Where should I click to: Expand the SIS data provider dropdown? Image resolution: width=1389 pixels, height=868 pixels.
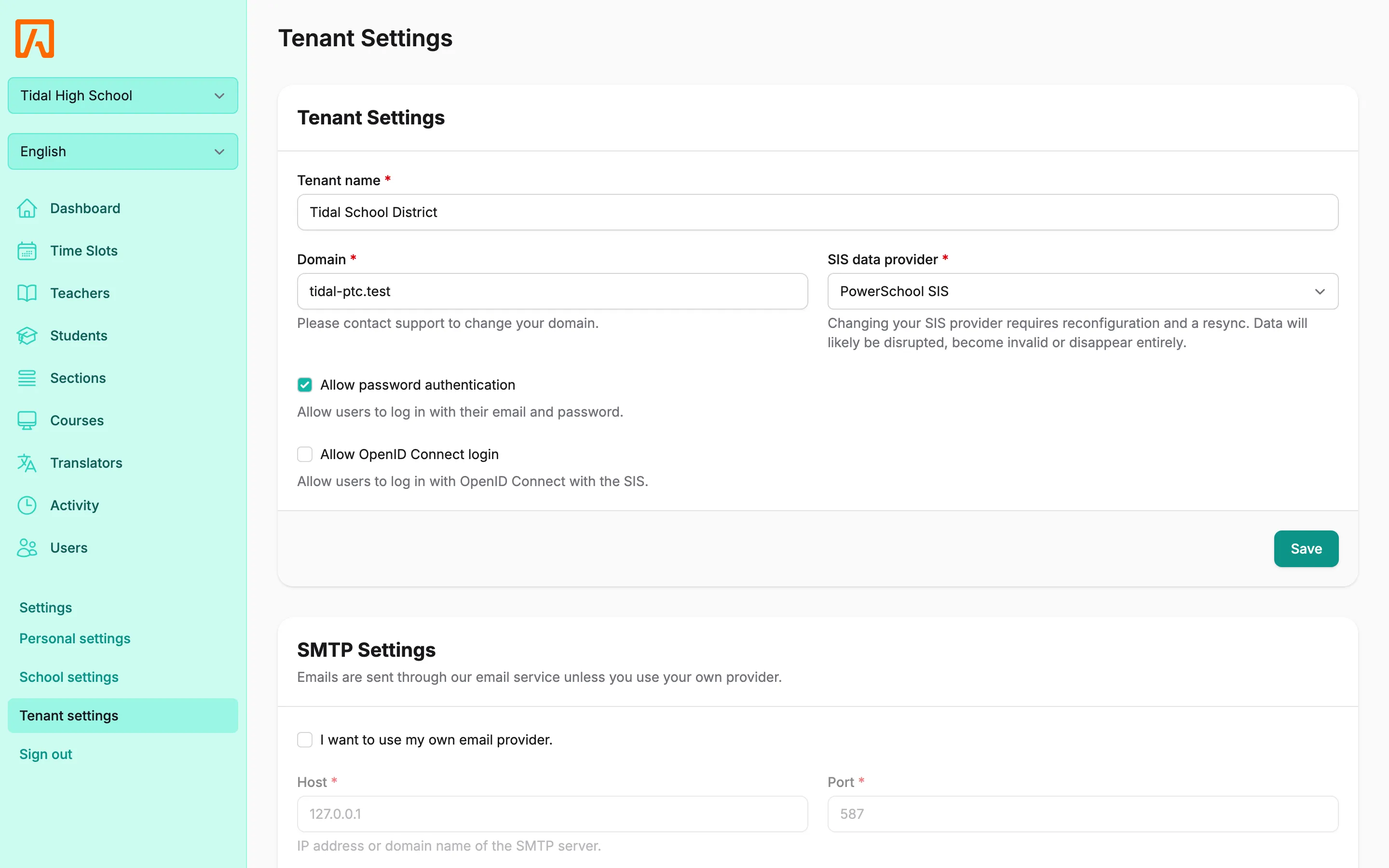(x=1082, y=291)
